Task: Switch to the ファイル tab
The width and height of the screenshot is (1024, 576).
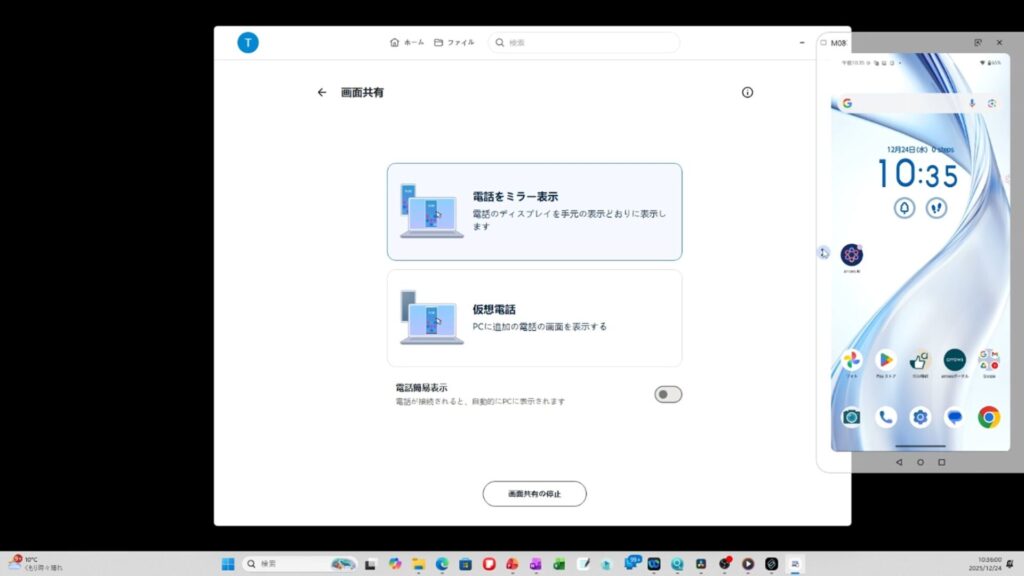Action: [x=454, y=42]
